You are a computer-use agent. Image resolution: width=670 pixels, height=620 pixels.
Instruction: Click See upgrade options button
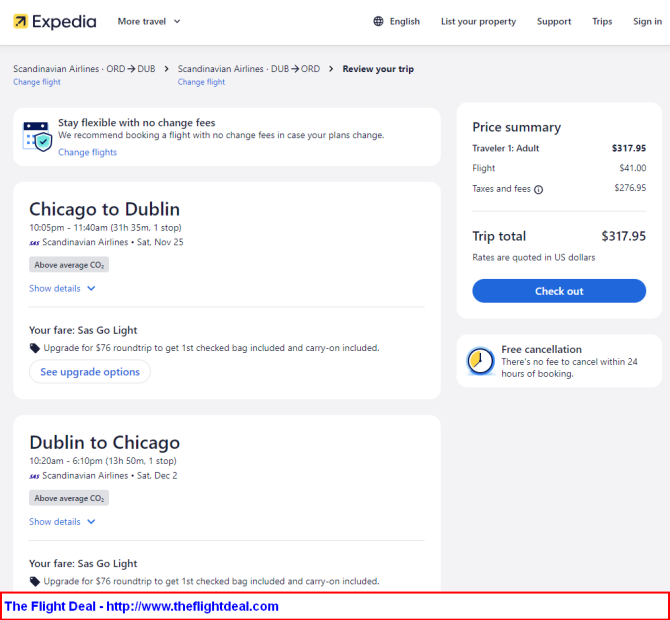coord(90,372)
